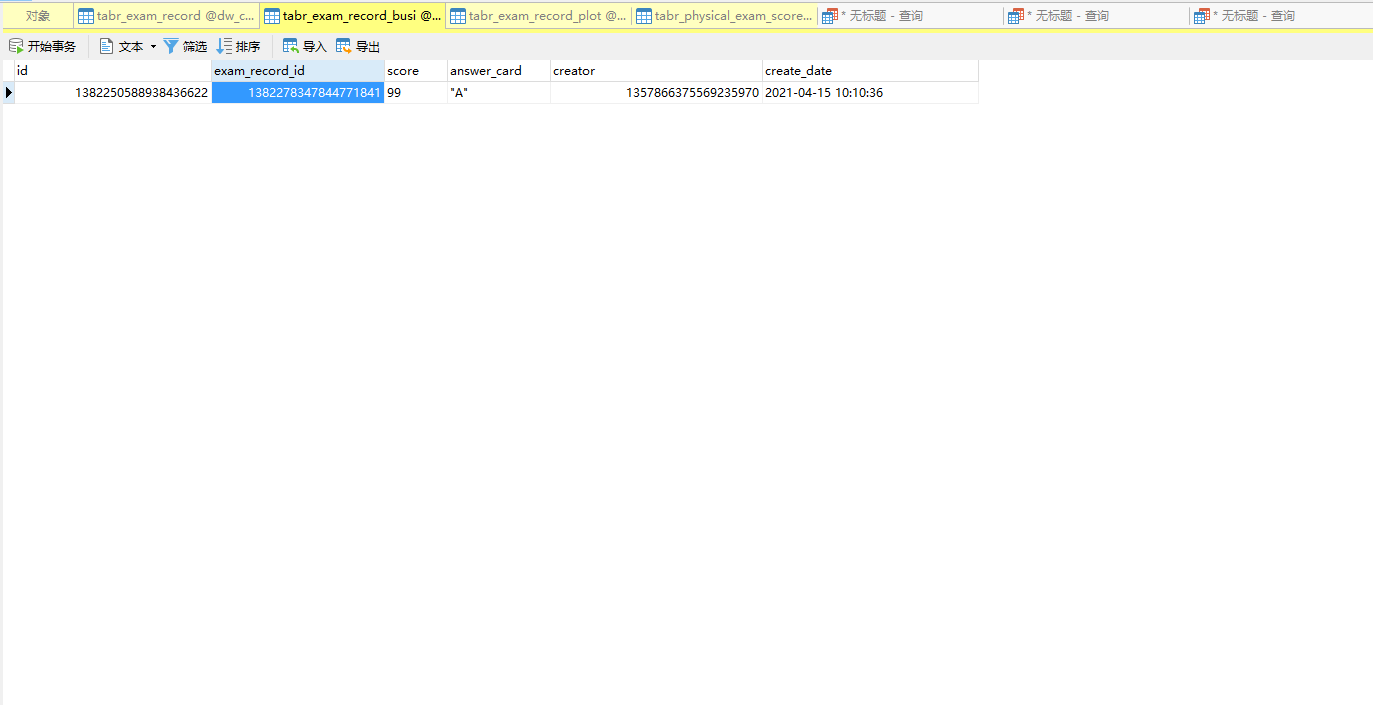The height and width of the screenshot is (705, 1373).
Task: Click table icon on tabr_physical_exam_score tab
Action: [644, 16]
